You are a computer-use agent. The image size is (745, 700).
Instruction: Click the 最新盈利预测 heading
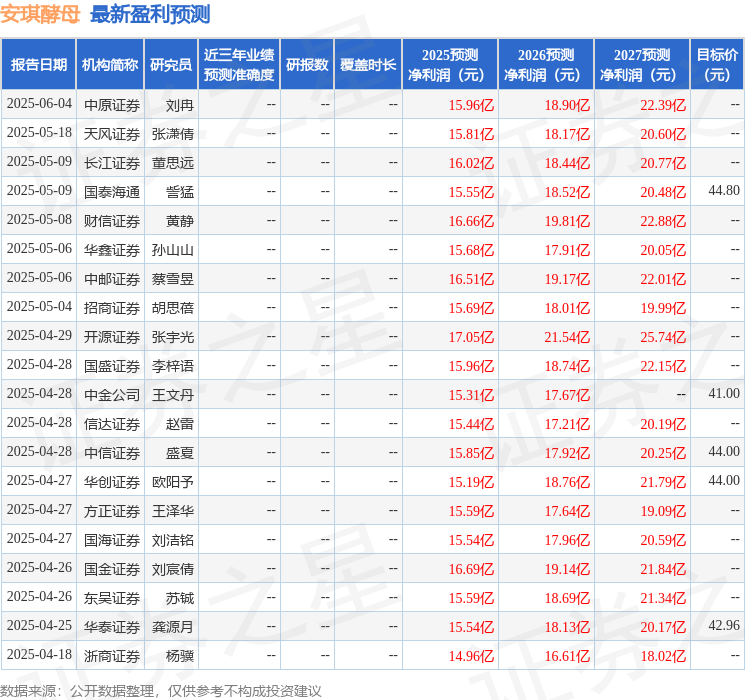coord(150,14)
